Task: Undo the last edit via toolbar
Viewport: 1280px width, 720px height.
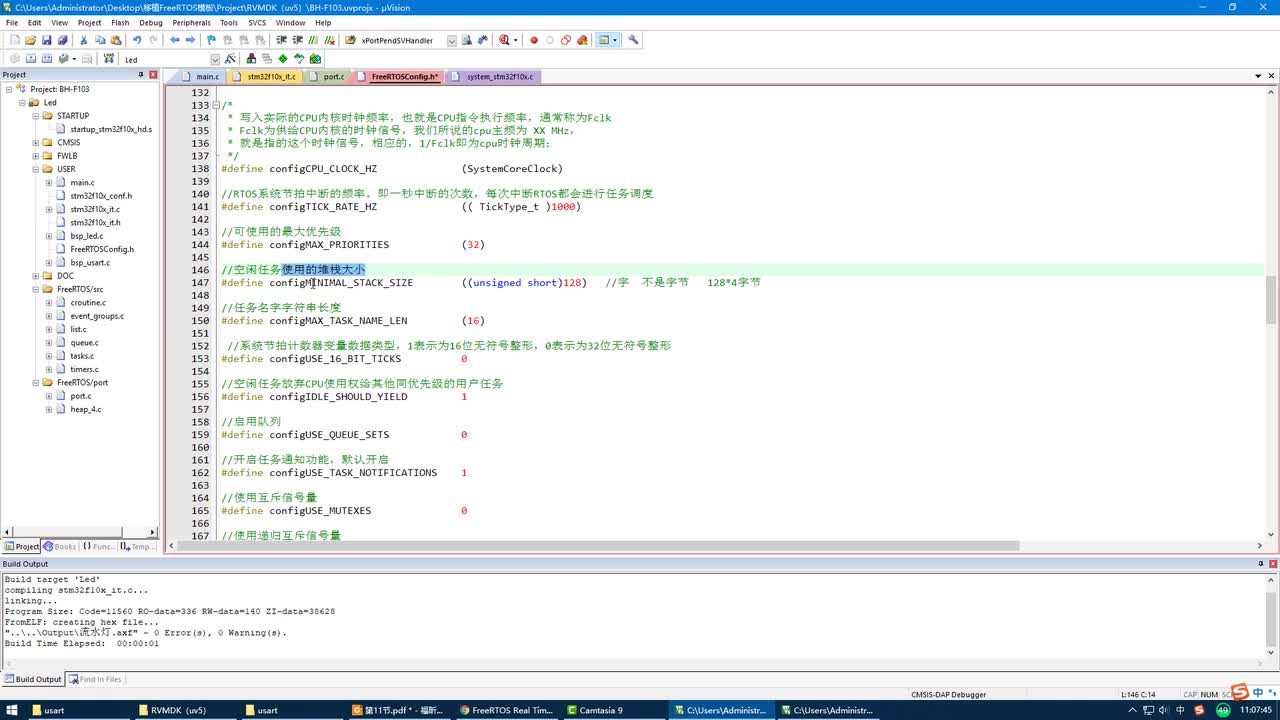Action: click(137, 40)
